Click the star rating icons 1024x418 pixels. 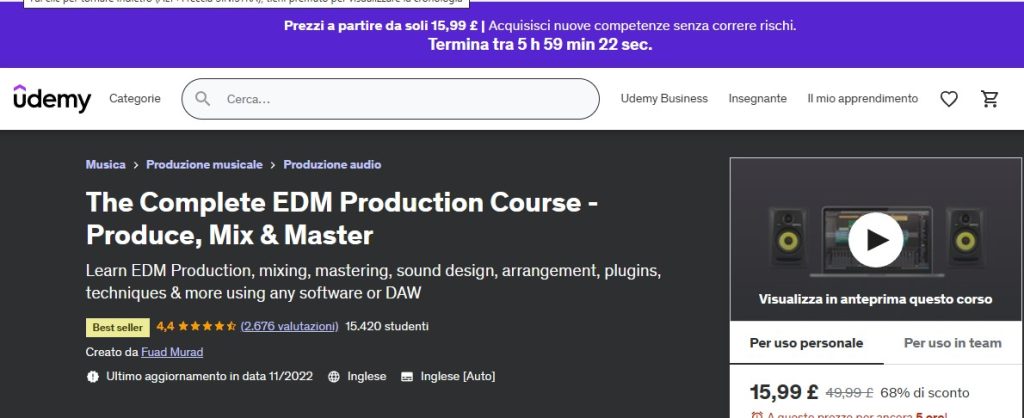206,326
